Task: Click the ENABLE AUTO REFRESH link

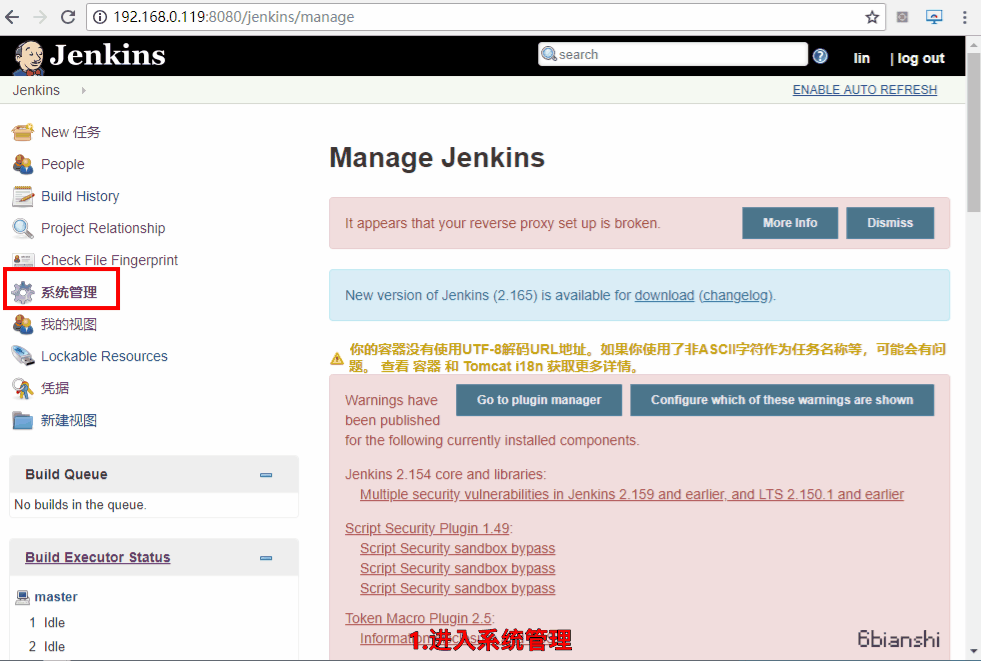Action: (865, 89)
